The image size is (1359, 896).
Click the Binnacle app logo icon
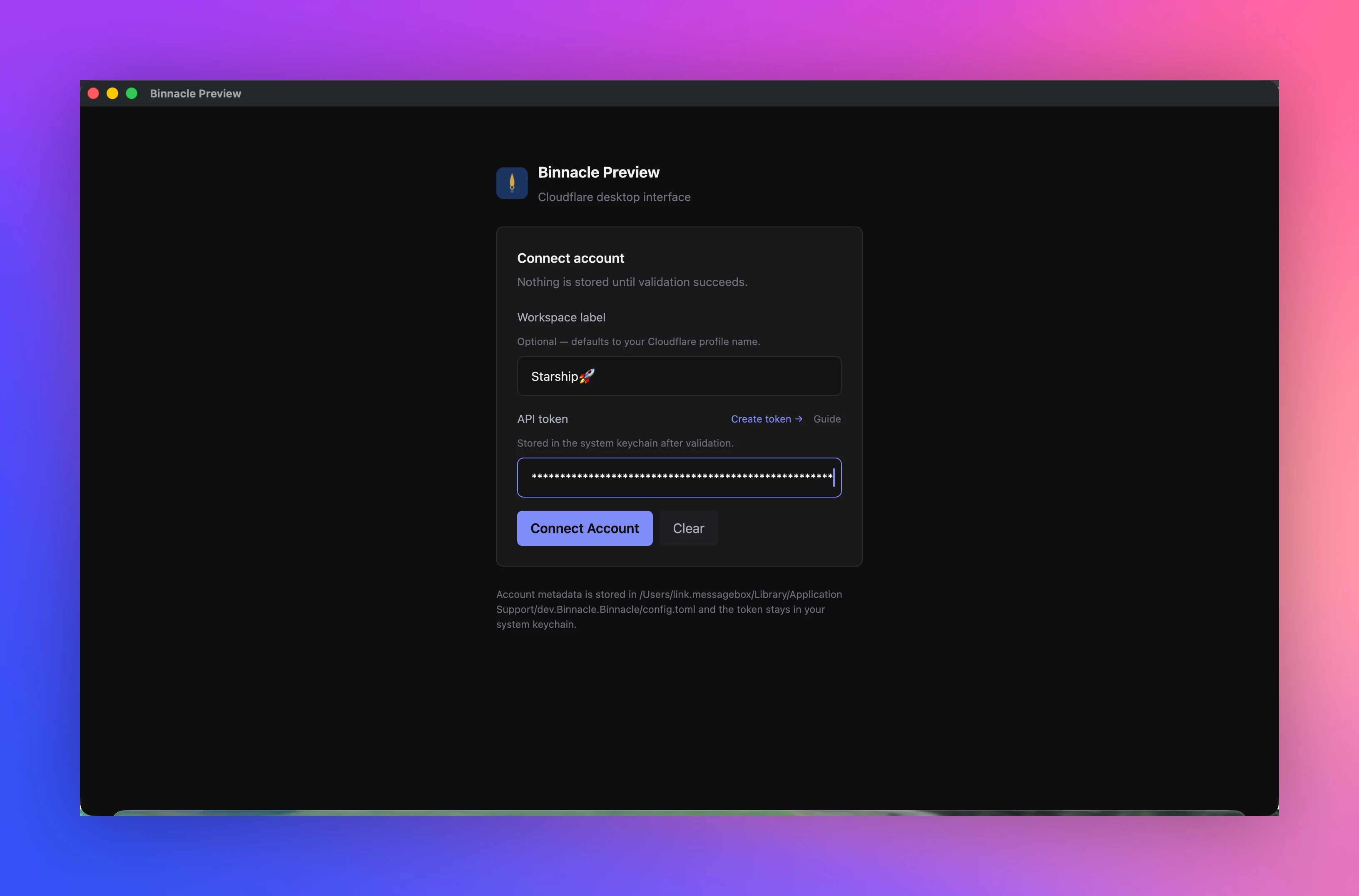click(x=511, y=183)
